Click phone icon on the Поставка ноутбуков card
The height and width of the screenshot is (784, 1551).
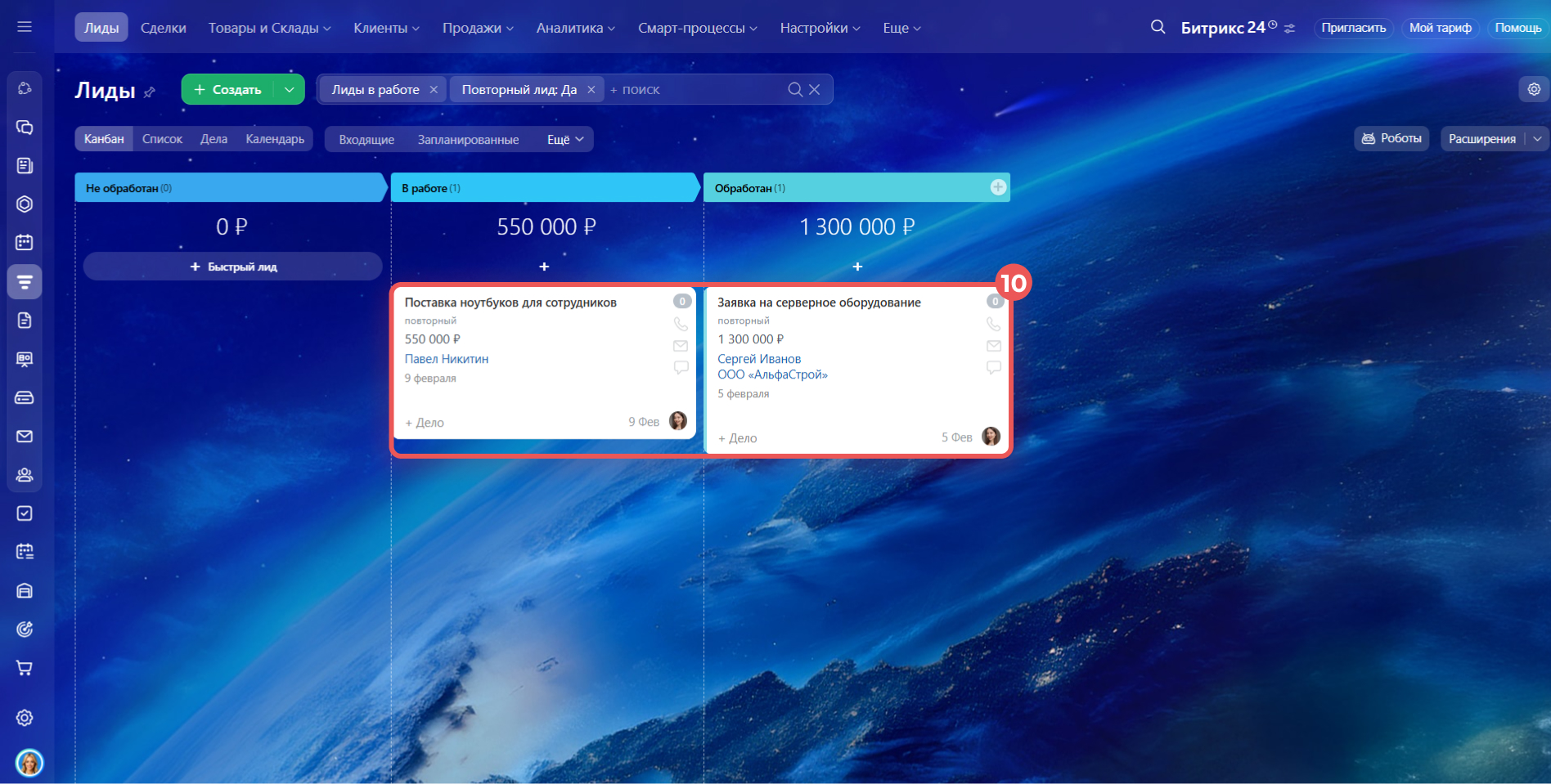pyautogui.click(x=681, y=325)
